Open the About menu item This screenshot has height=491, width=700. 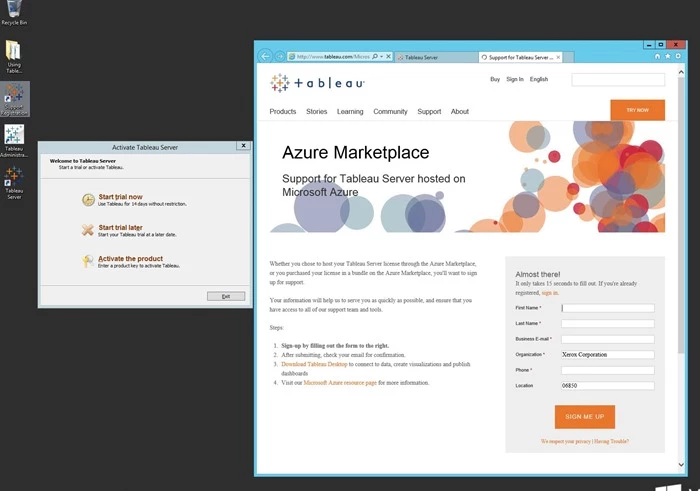(460, 112)
